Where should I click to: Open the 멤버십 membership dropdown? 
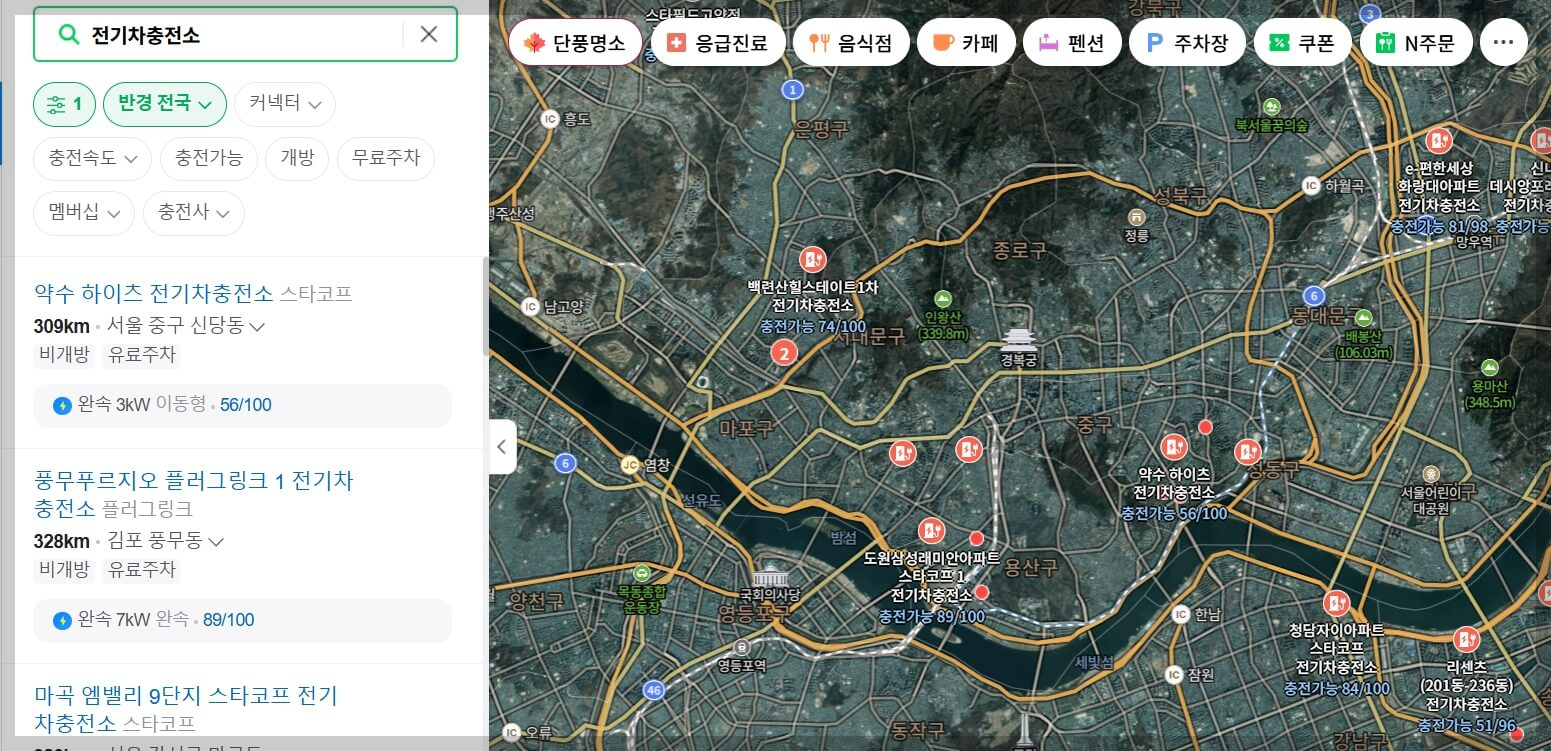tap(84, 213)
